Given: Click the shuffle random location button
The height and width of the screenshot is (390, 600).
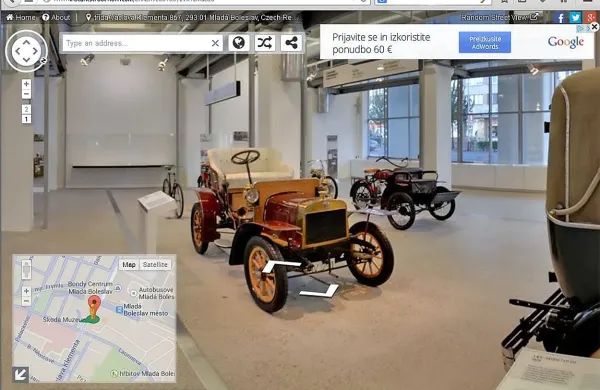Looking at the screenshot, I should [265, 42].
